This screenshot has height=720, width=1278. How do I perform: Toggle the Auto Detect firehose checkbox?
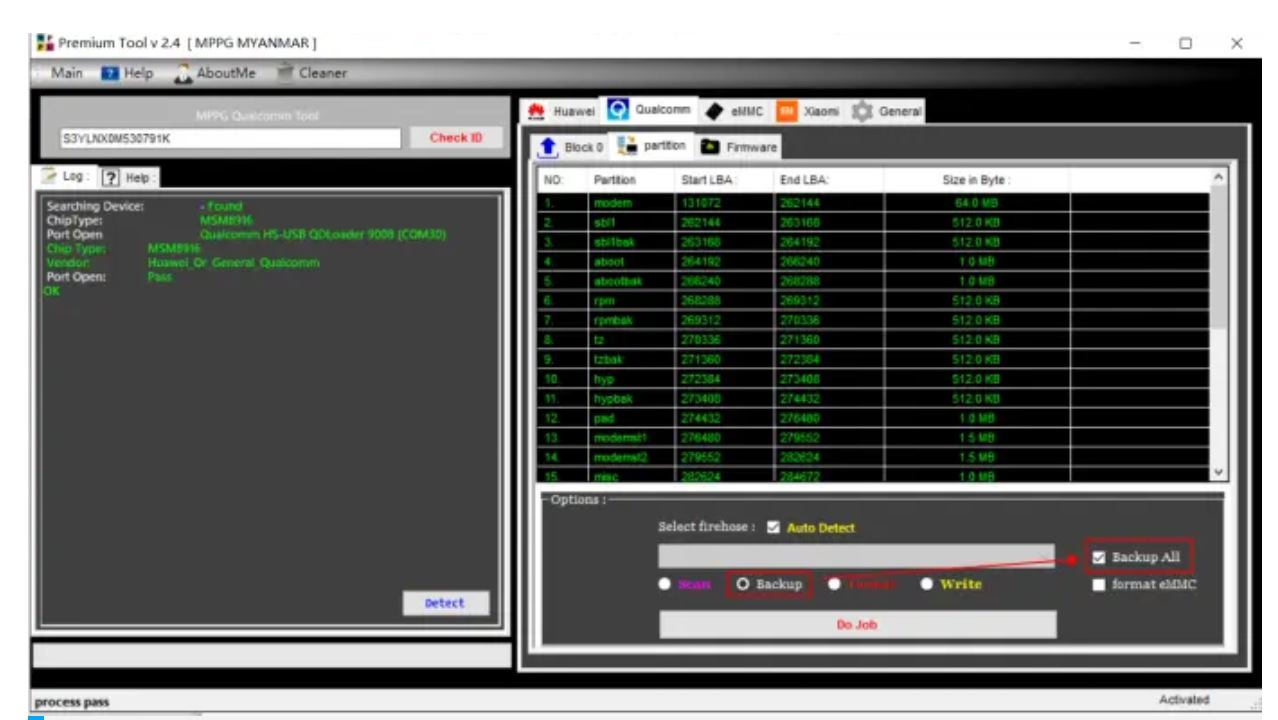click(773, 528)
